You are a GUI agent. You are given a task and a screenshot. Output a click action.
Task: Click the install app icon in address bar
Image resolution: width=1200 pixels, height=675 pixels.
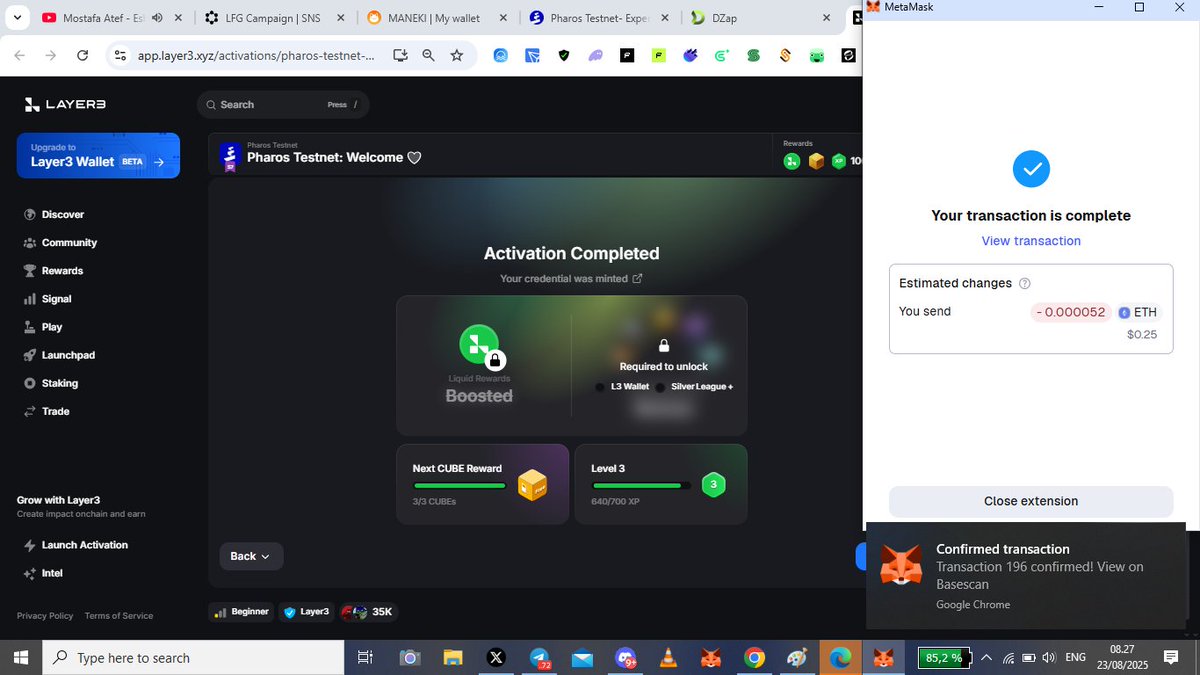coord(400,55)
